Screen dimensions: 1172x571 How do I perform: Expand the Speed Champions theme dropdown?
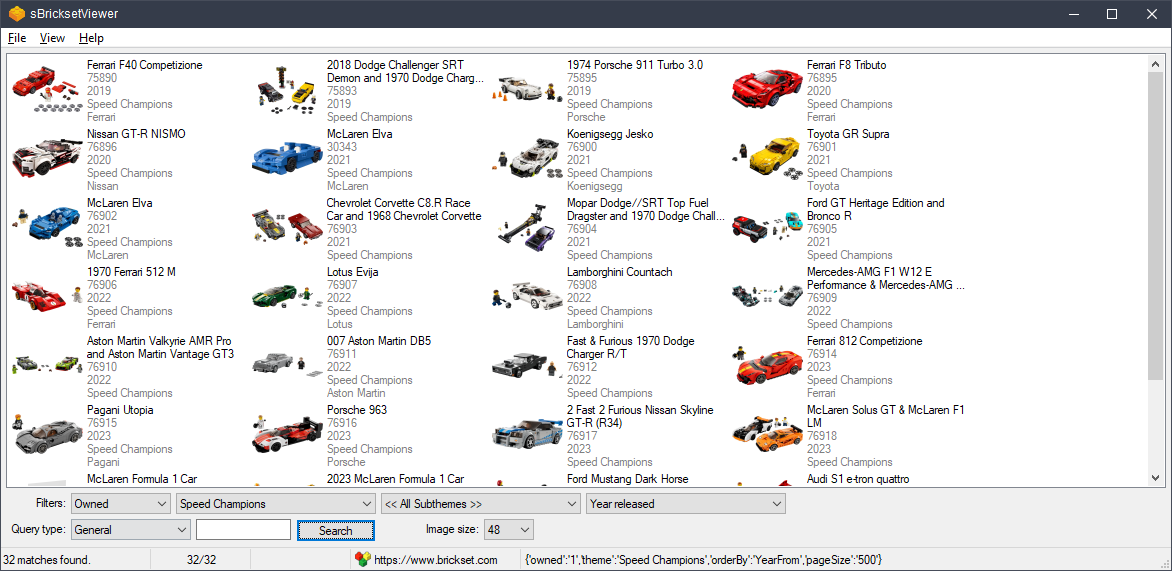tap(275, 504)
